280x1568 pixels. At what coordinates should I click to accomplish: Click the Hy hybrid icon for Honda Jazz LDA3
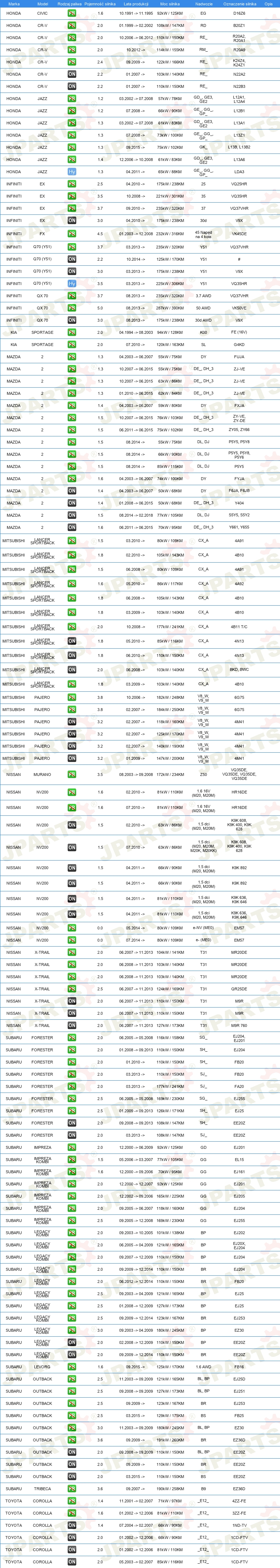(x=72, y=172)
